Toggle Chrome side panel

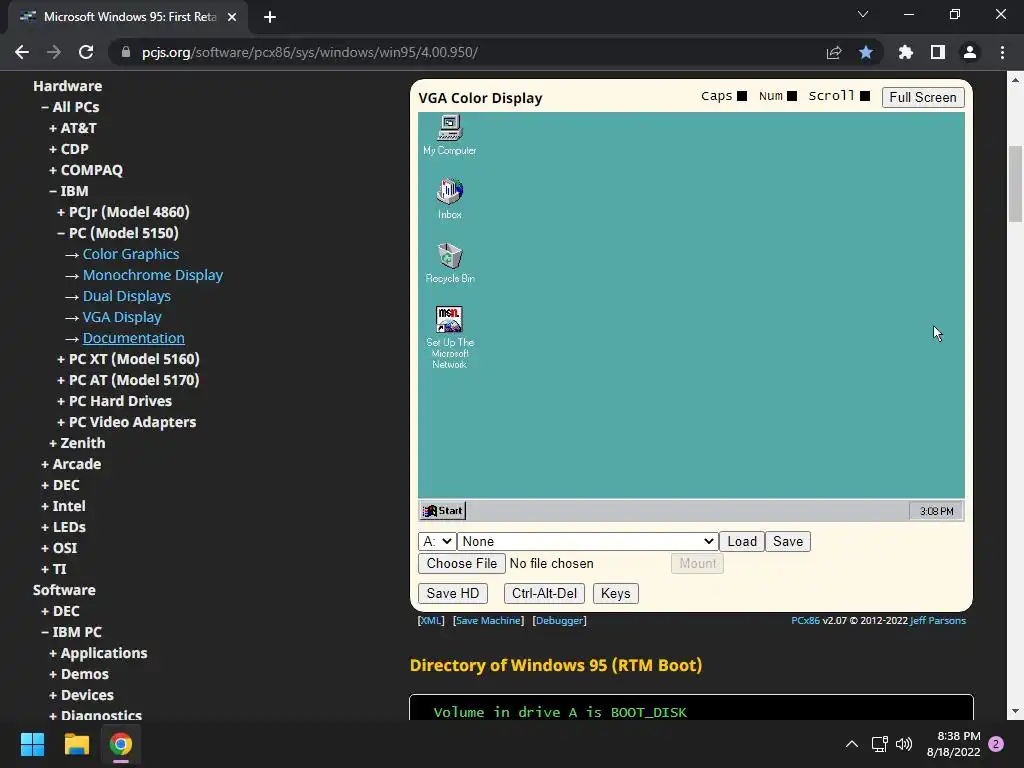pyautogui.click(x=938, y=52)
